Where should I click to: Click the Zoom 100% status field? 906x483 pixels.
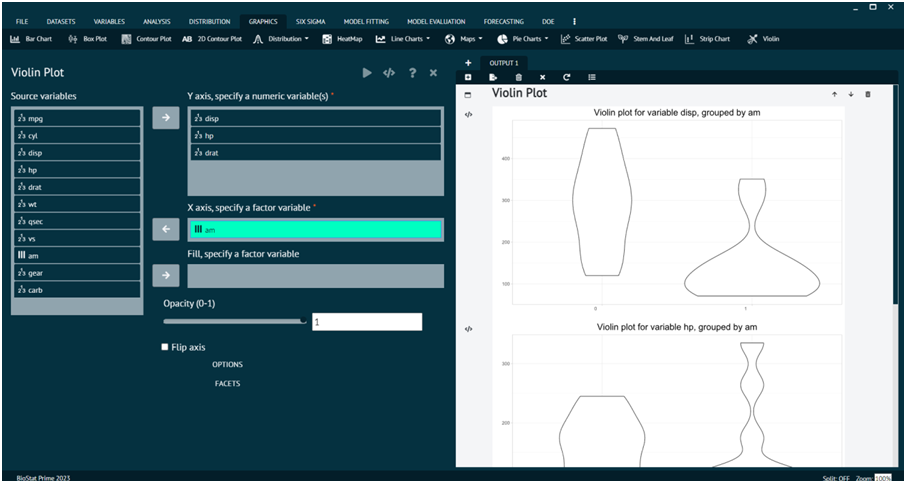tap(882, 478)
